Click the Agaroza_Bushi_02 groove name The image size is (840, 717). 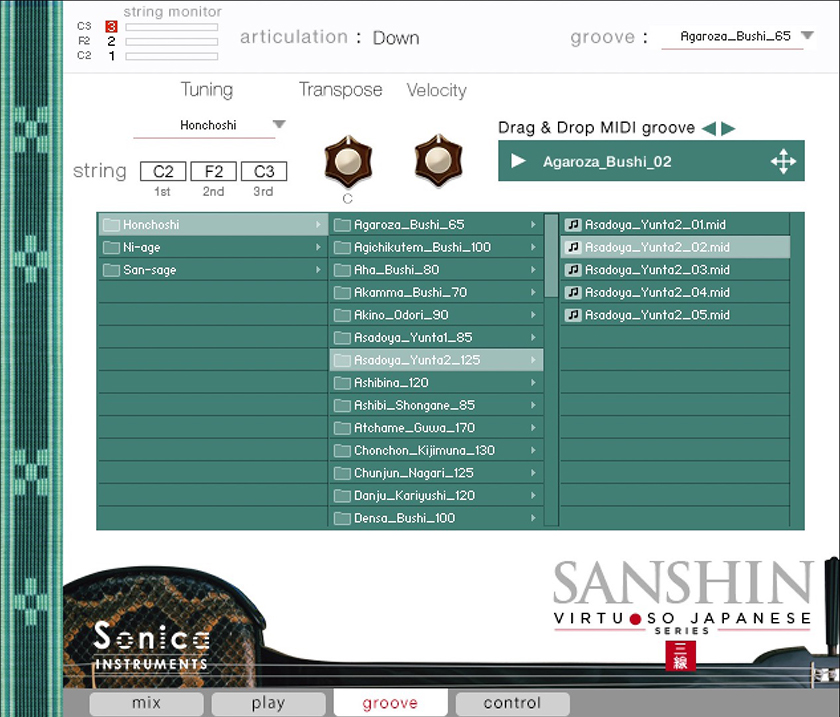pyautogui.click(x=607, y=162)
